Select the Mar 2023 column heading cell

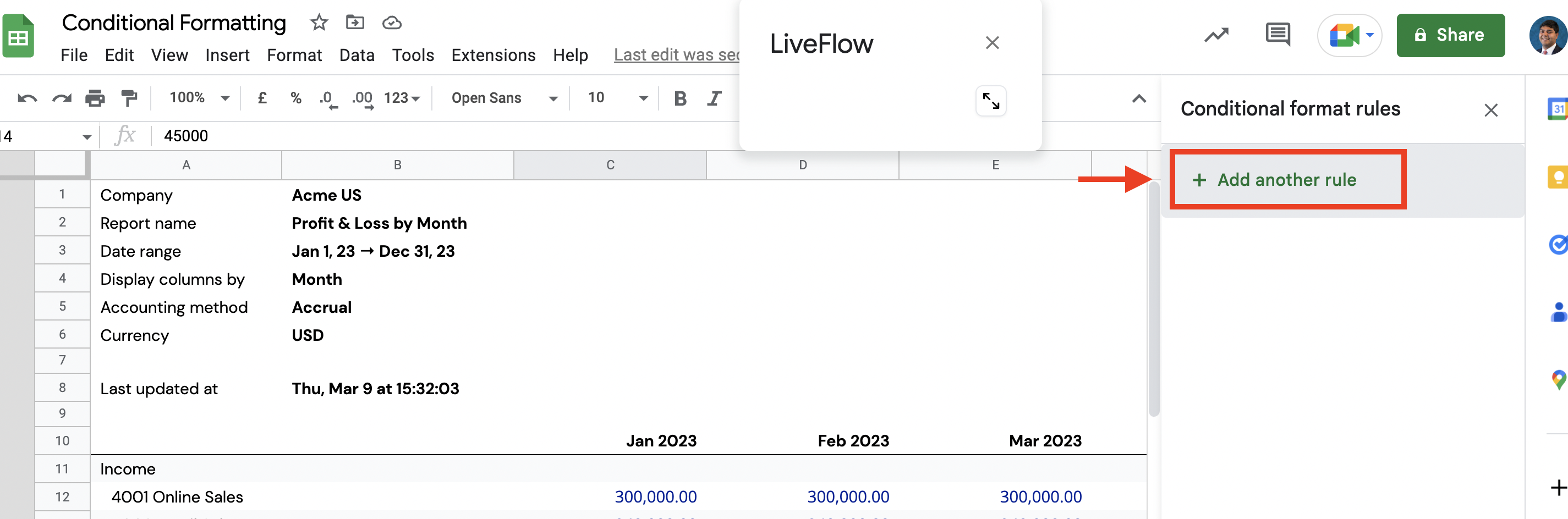pos(995,440)
